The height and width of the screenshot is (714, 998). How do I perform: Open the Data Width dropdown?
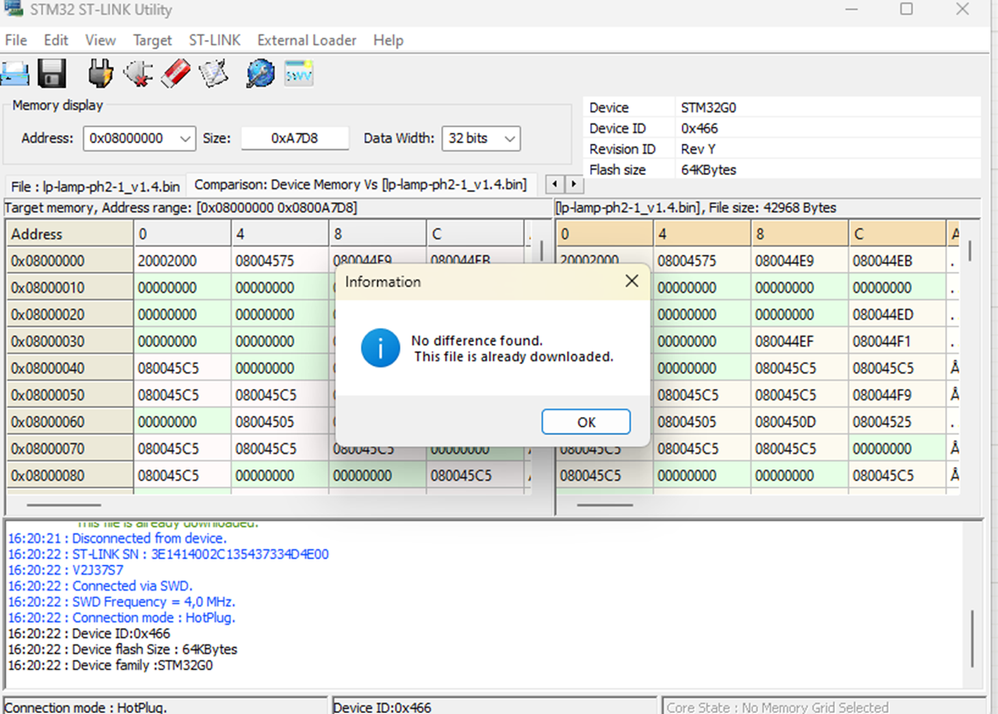(509, 138)
